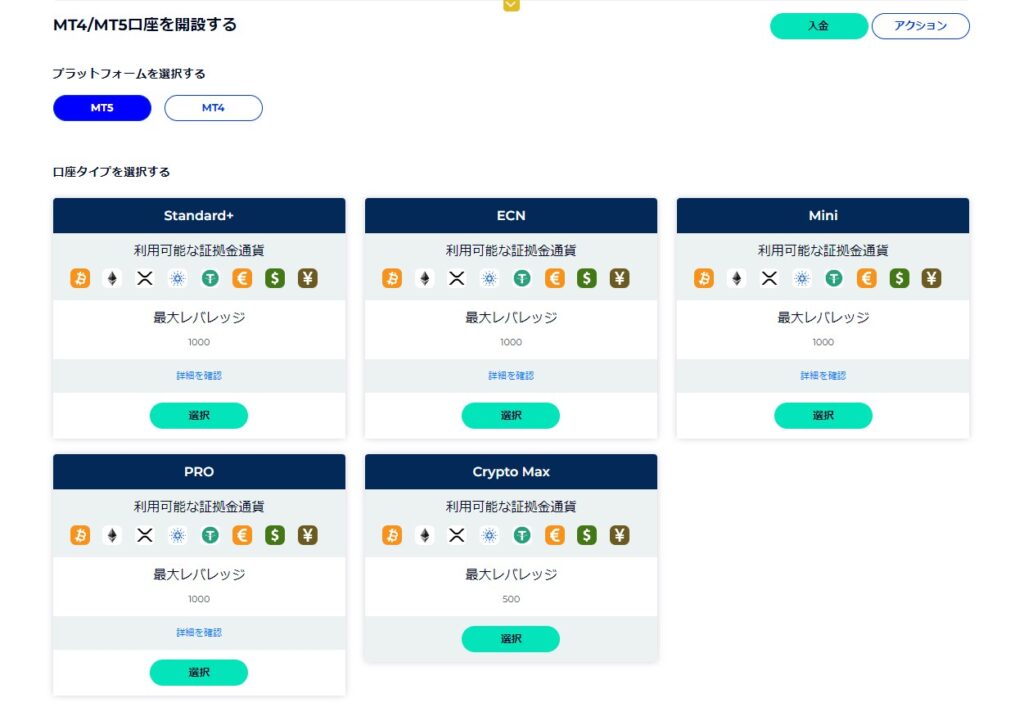1024x716 pixels.
Task: Click the US dollar icon in ECN card
Action: point(586,278)
